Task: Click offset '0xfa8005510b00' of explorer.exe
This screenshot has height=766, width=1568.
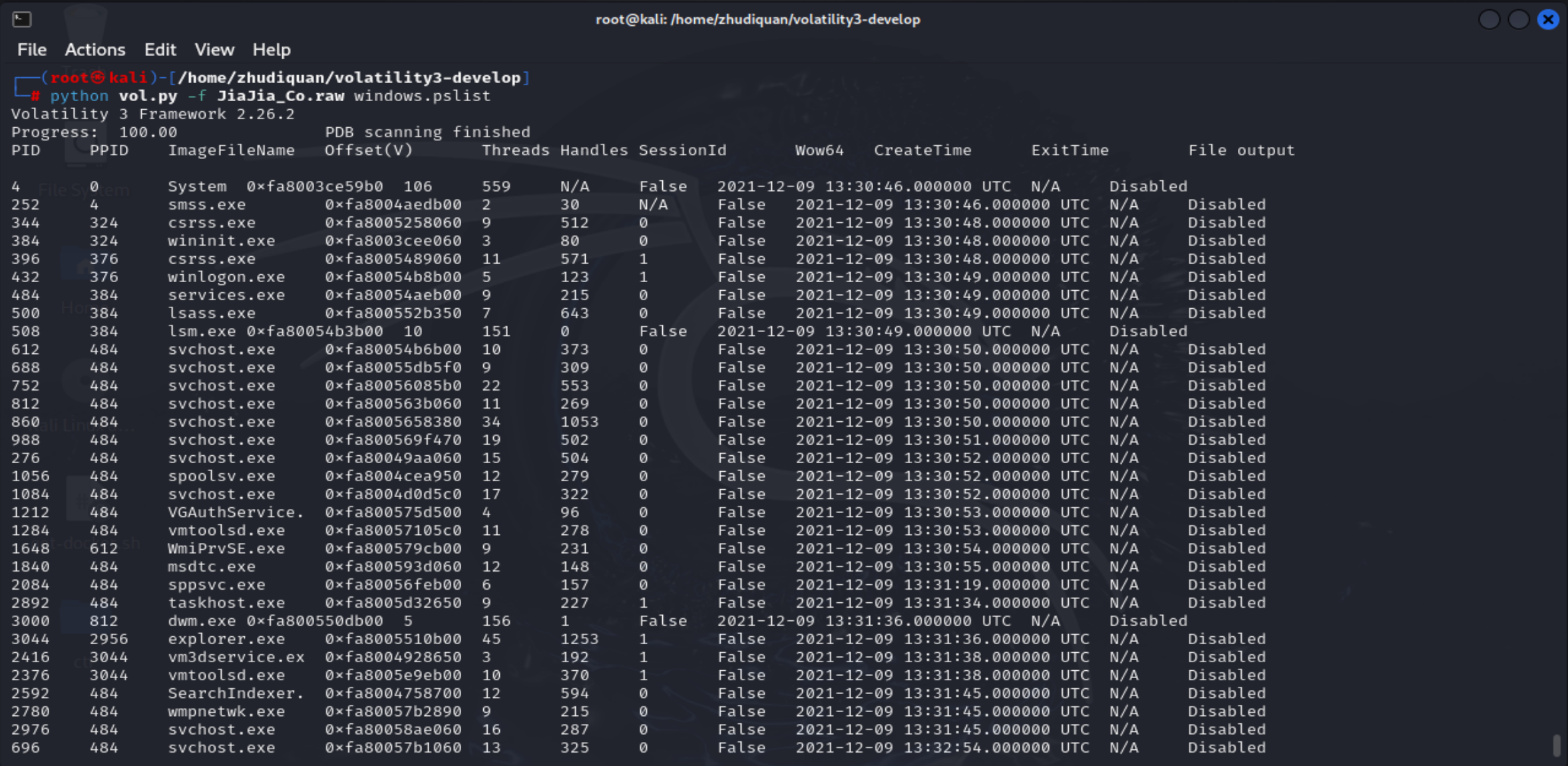Action: click(393, 639)
